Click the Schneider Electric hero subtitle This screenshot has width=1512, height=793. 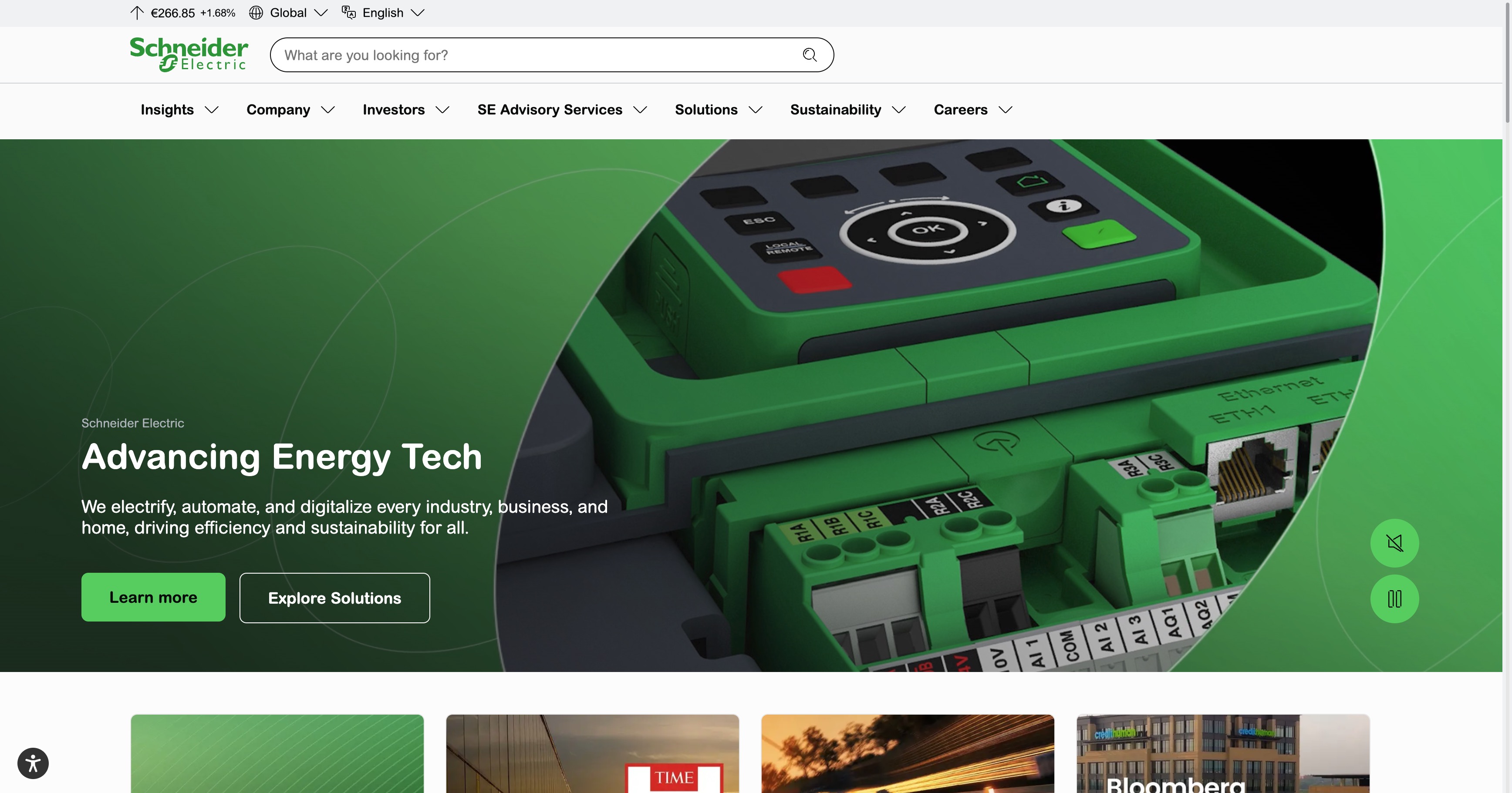pos(133,423)
